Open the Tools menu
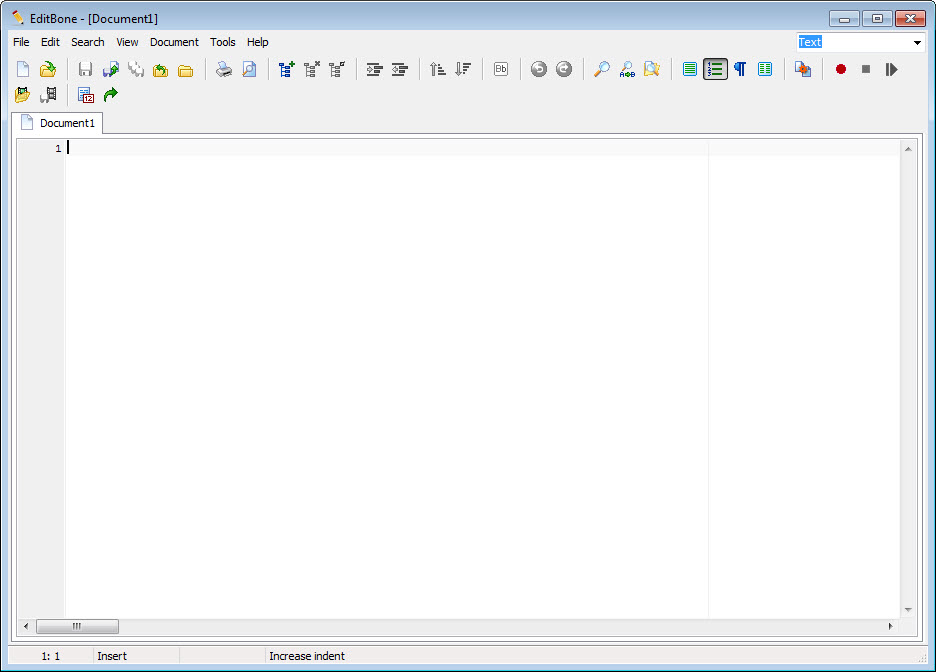This screenshot has height=672, width=936. click(223, 42)
